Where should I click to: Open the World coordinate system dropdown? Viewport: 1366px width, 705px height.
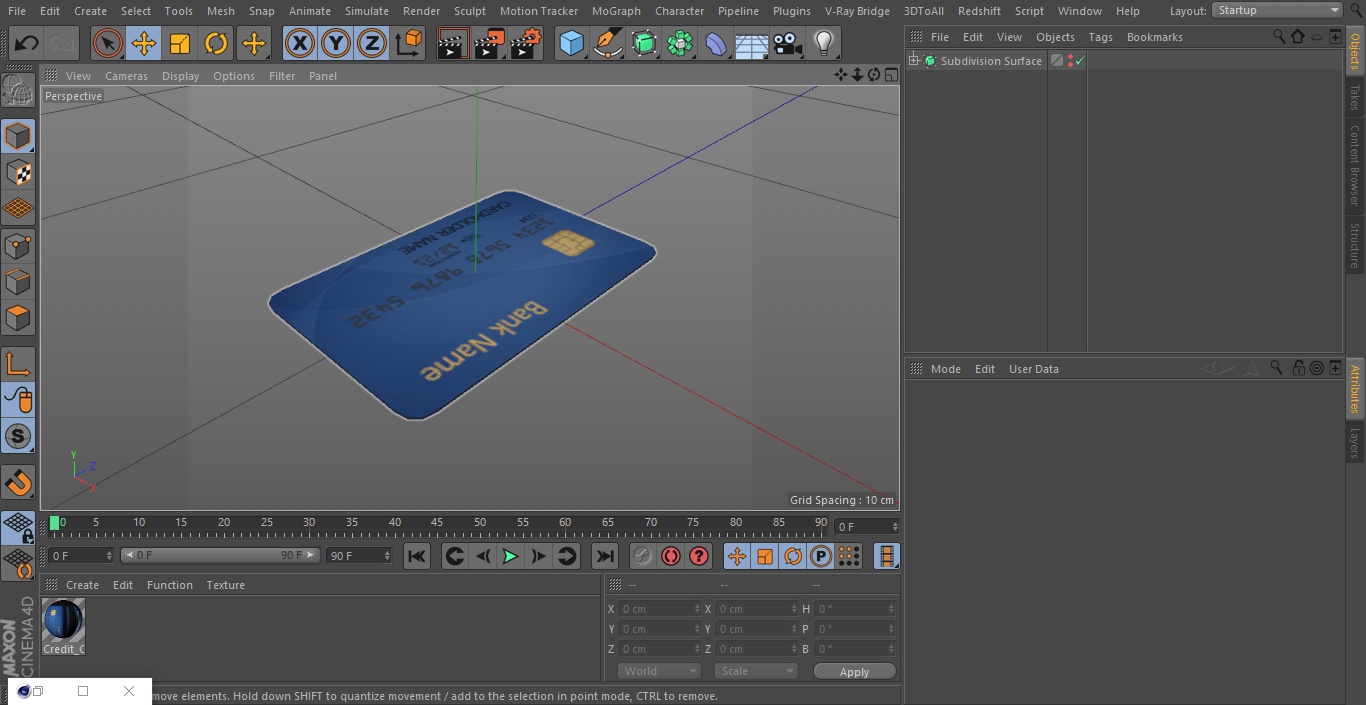[x=659, y=671]
